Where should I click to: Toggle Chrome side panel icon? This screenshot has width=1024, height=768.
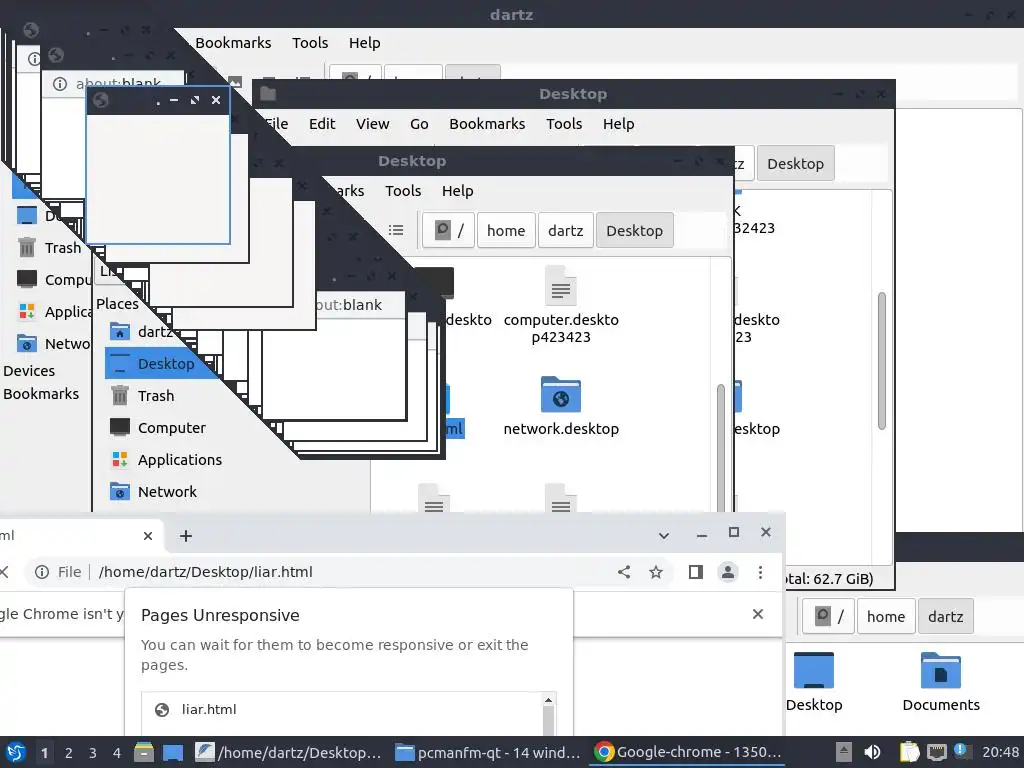[696, 572]
